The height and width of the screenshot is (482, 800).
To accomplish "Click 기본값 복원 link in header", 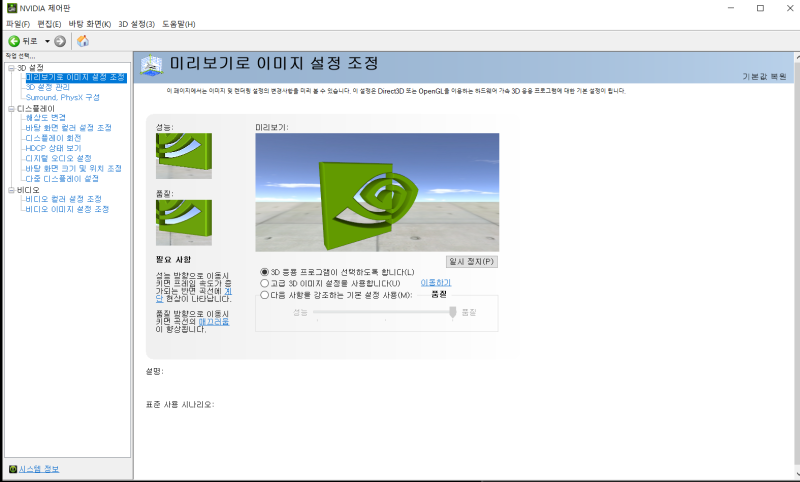I will (764, 77).
